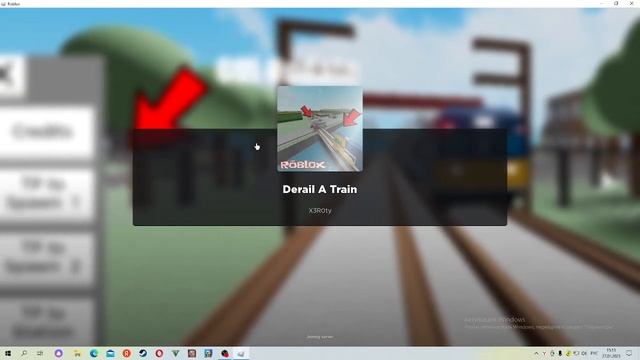Open Microsoft Edge from taskbar
The image size is (640, 360).
coord(94,353)
